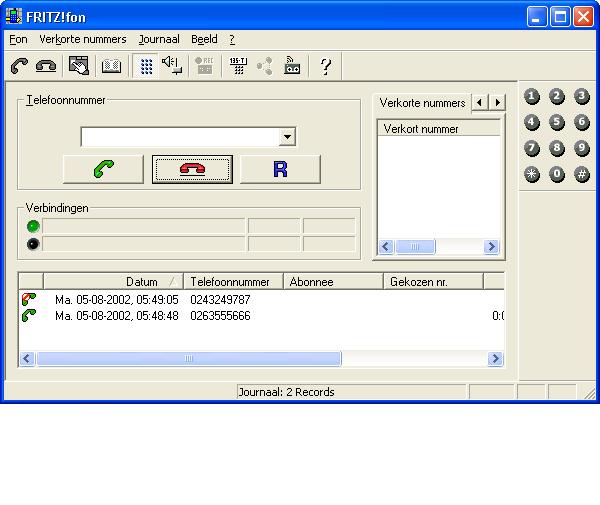Screen dimensions: 600x505
Task: Click the pick up handset toolbar icon
Action: [x=19, y=66]
